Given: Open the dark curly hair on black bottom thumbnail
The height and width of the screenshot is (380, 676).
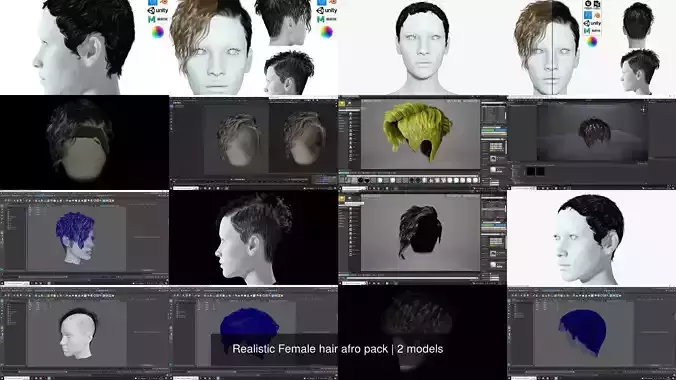Looking at the screenshot, I should click(x=422, y=333).
